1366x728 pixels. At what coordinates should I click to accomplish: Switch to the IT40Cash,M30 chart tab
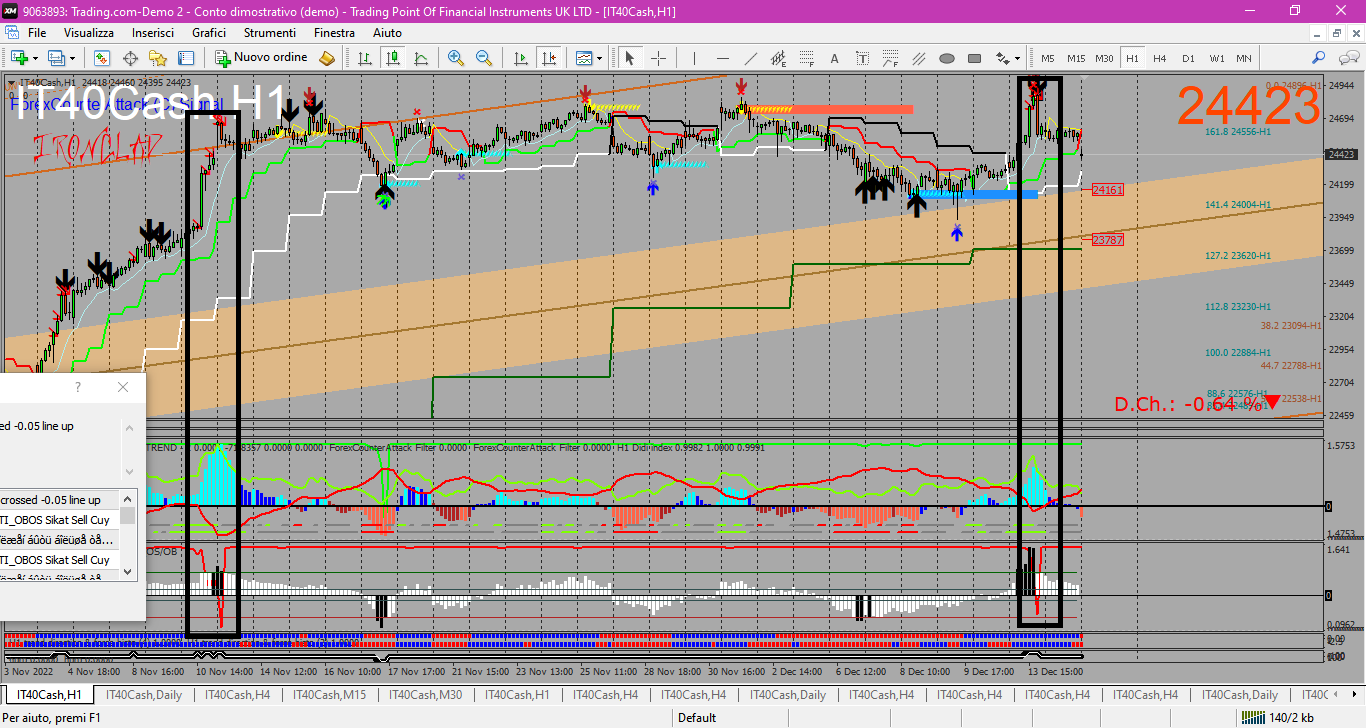click(426, 694)
